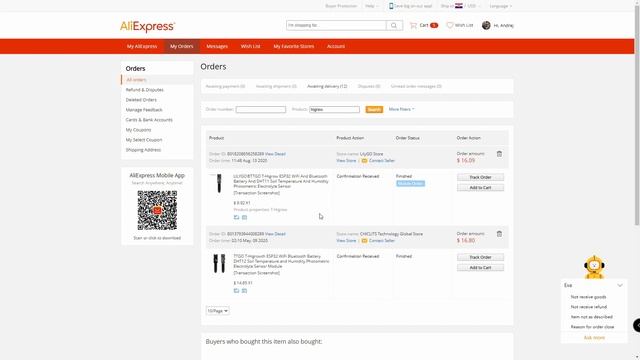The width and height of the screenshot is (640, 360).
Task: Add to Cart for the $16.09 order
Action: (480, 188)
